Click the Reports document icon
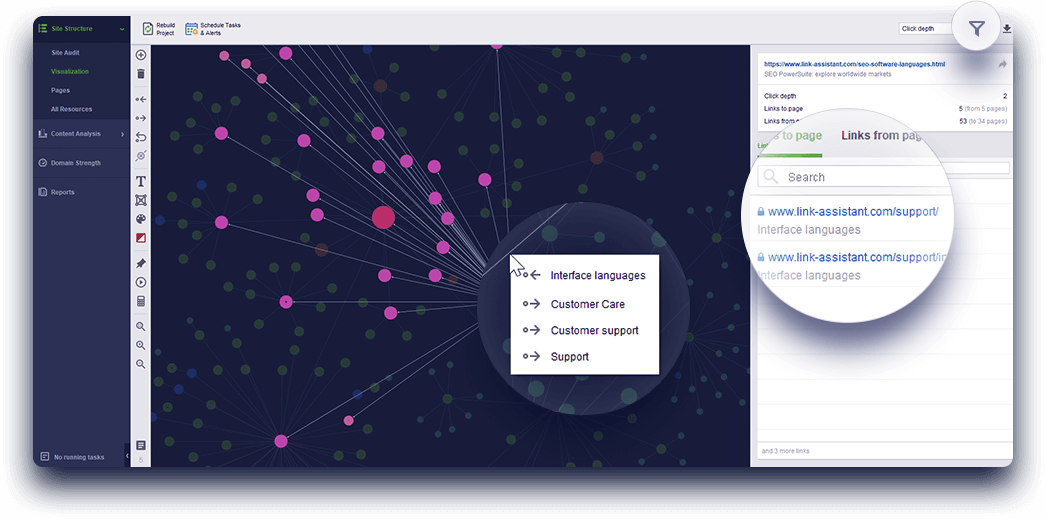This screenshot has height=519, width=1046. tap(43, 192)
